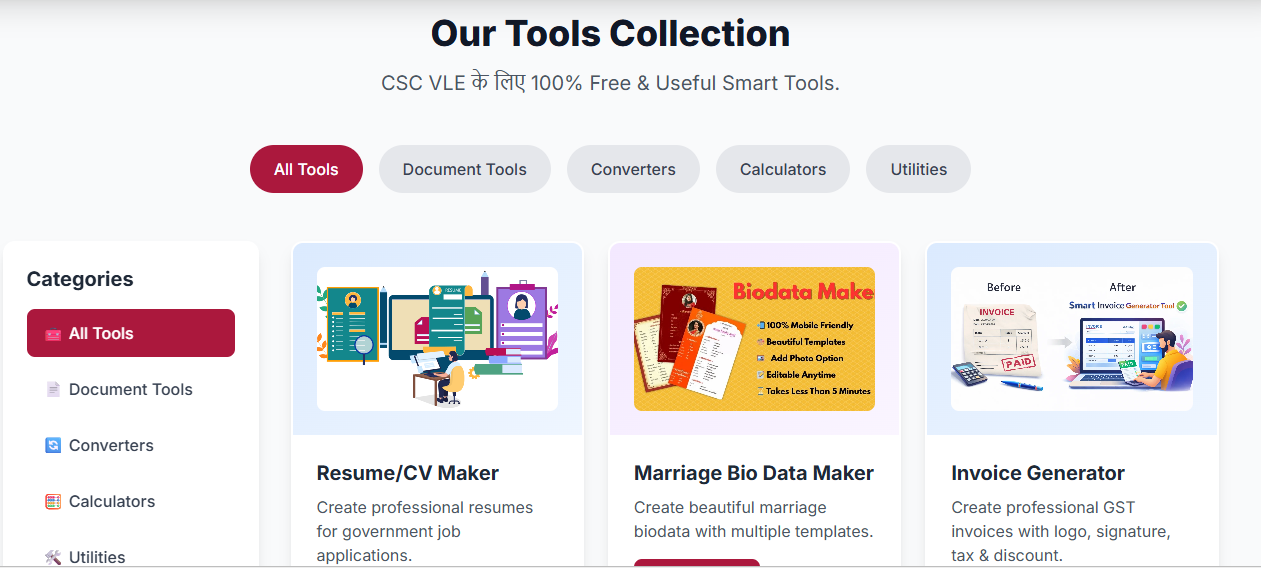This screenshot has height=568, width=1261.
Task: Click the Calculators sidebar abacus icon
Action: click(x=53, y=502)
